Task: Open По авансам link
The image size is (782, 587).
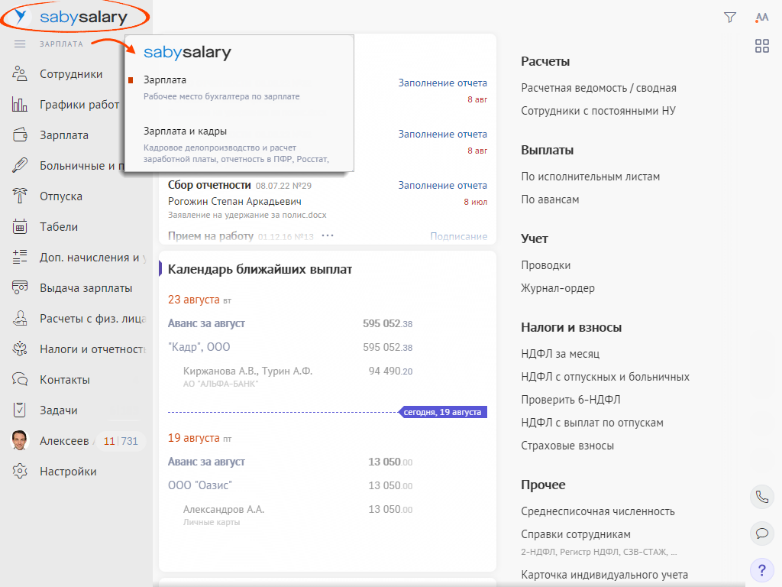Action: point(550,199)
